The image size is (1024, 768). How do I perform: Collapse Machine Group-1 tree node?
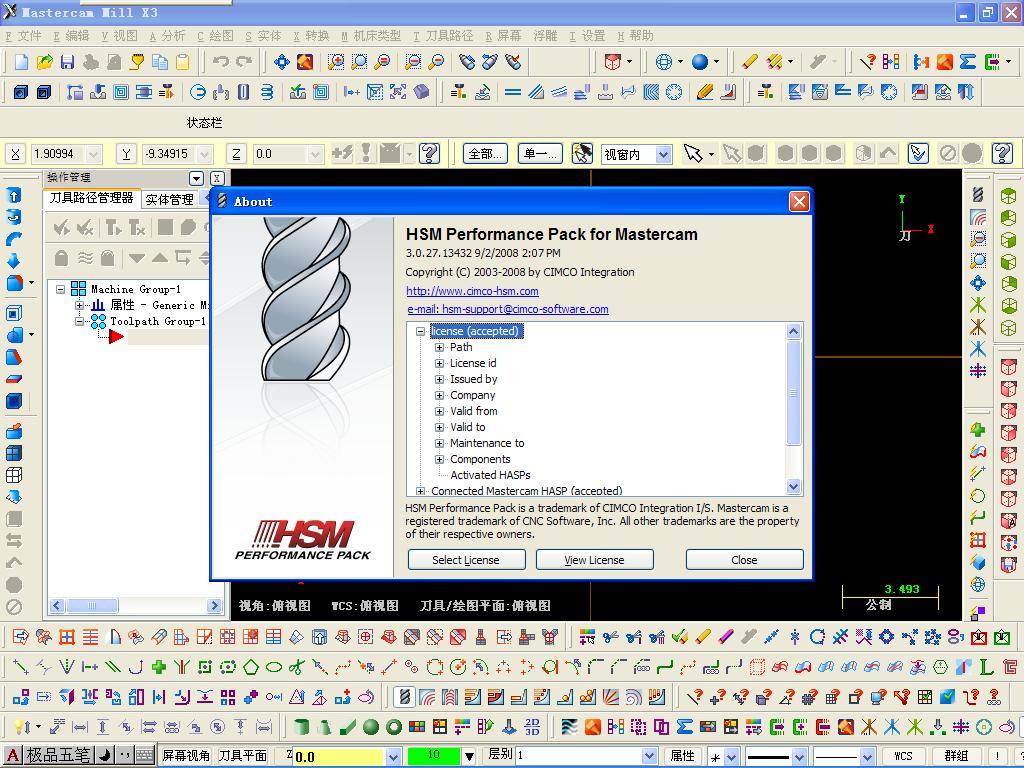point(61,289)
